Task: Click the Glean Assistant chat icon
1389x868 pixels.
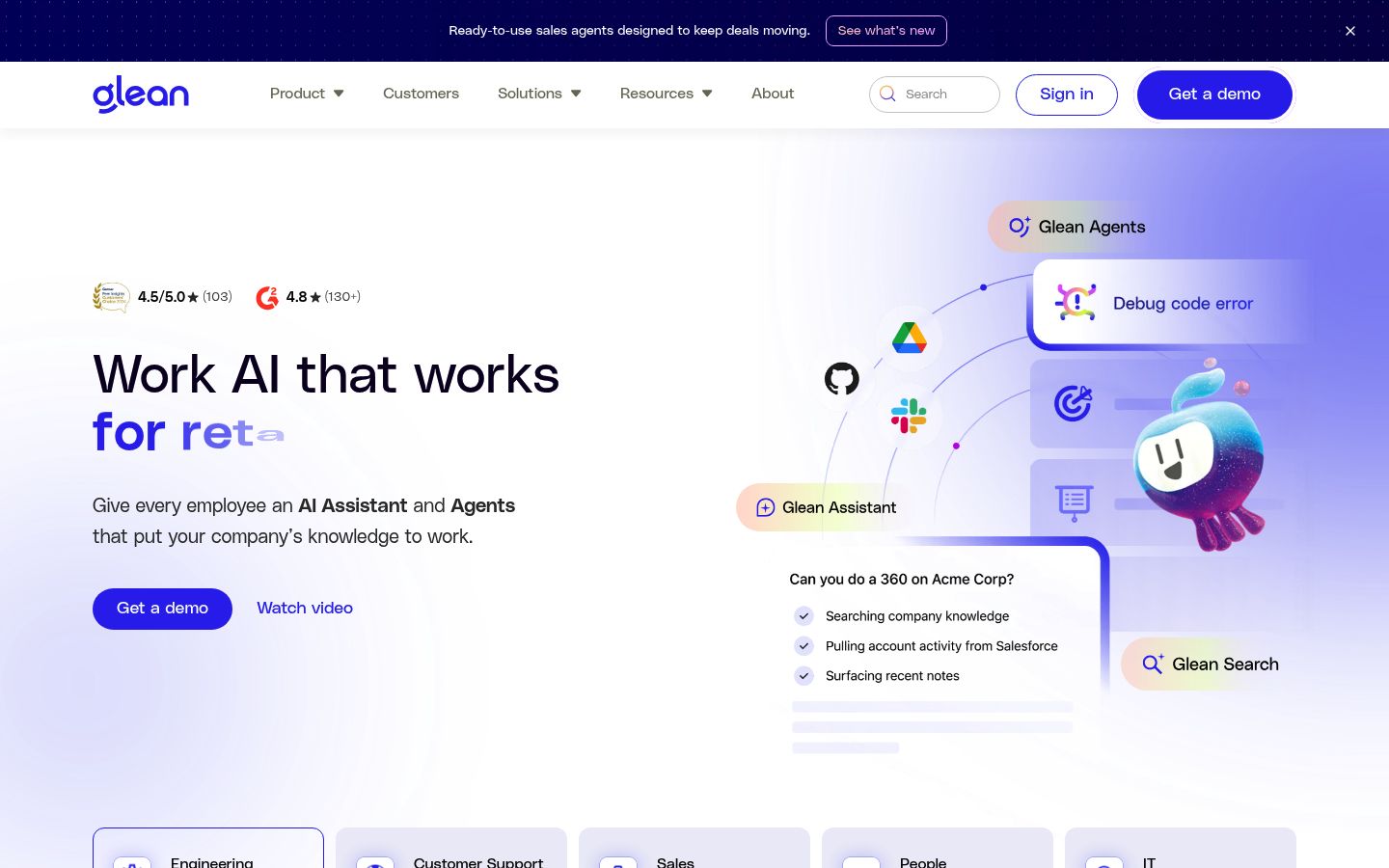Action: pyautogui.click(x=766, y=508)
